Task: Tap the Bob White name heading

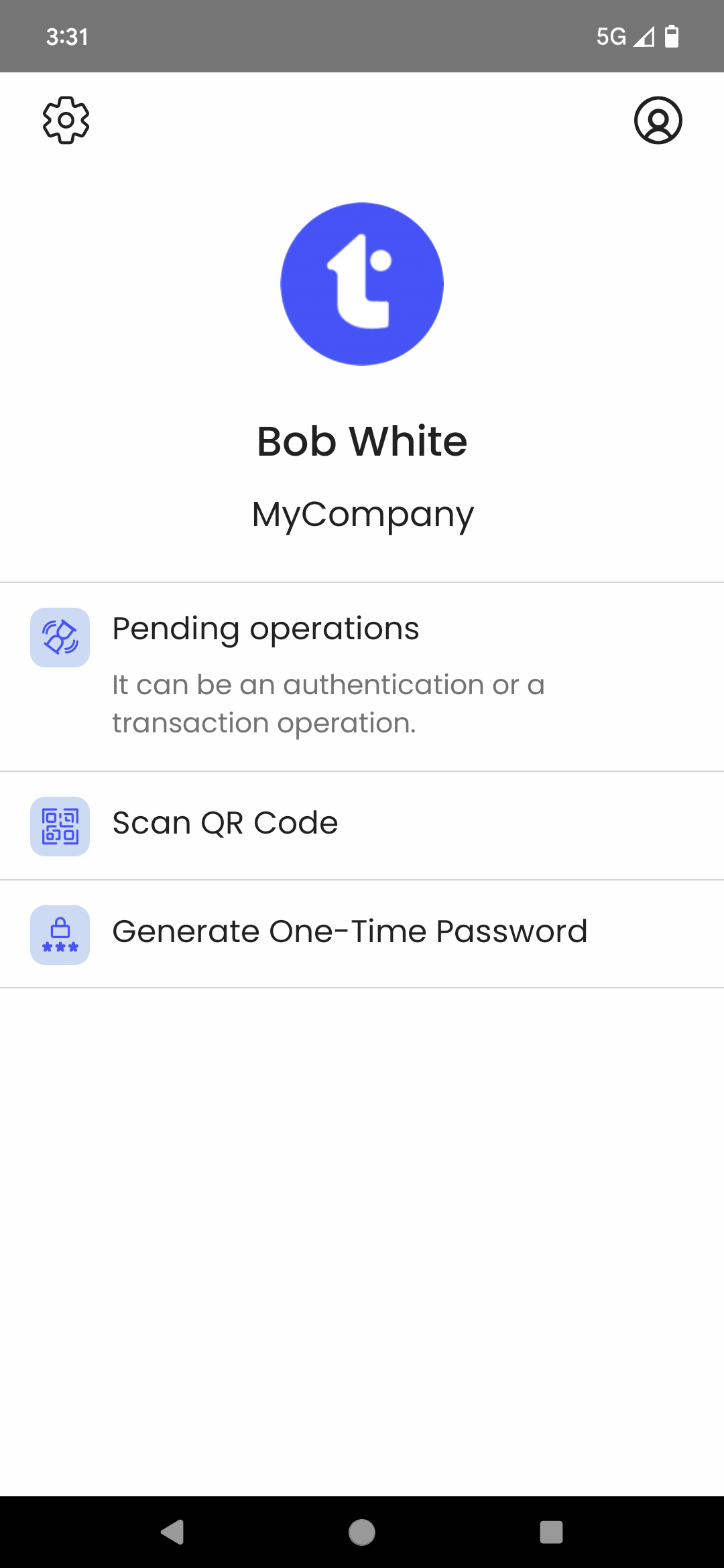Action: tap(362, 441)
